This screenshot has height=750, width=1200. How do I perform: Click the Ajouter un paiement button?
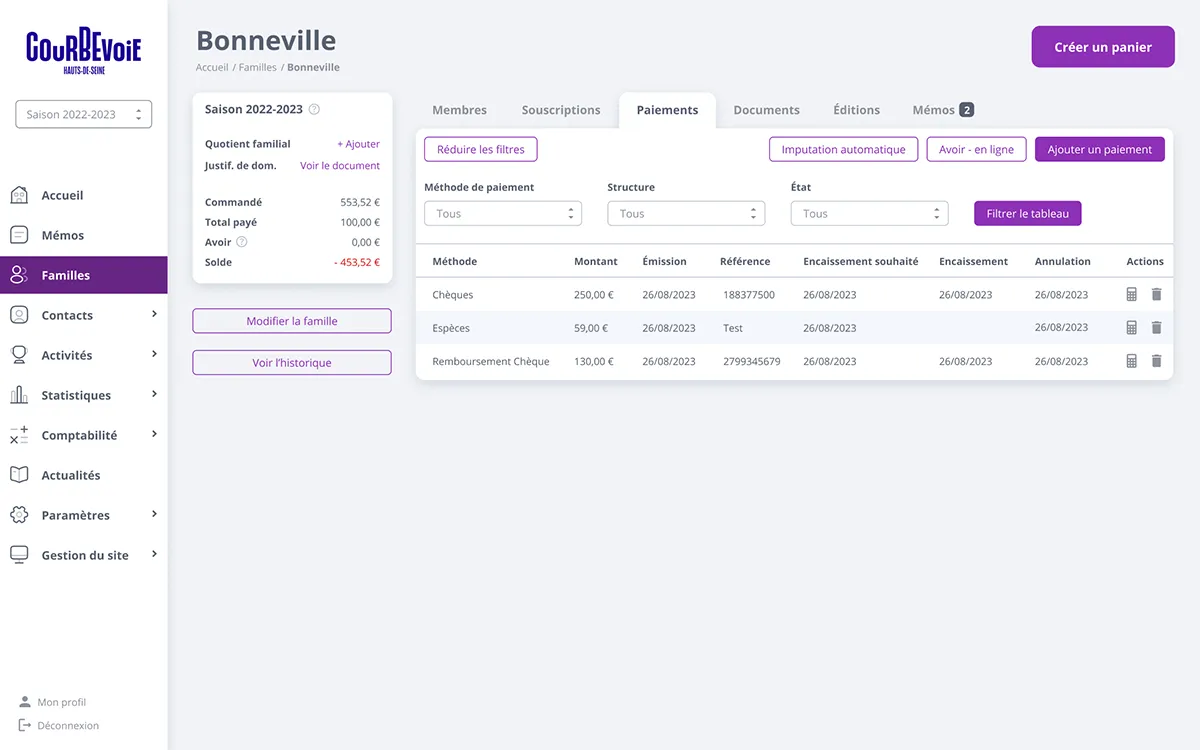click(1099, 150)
